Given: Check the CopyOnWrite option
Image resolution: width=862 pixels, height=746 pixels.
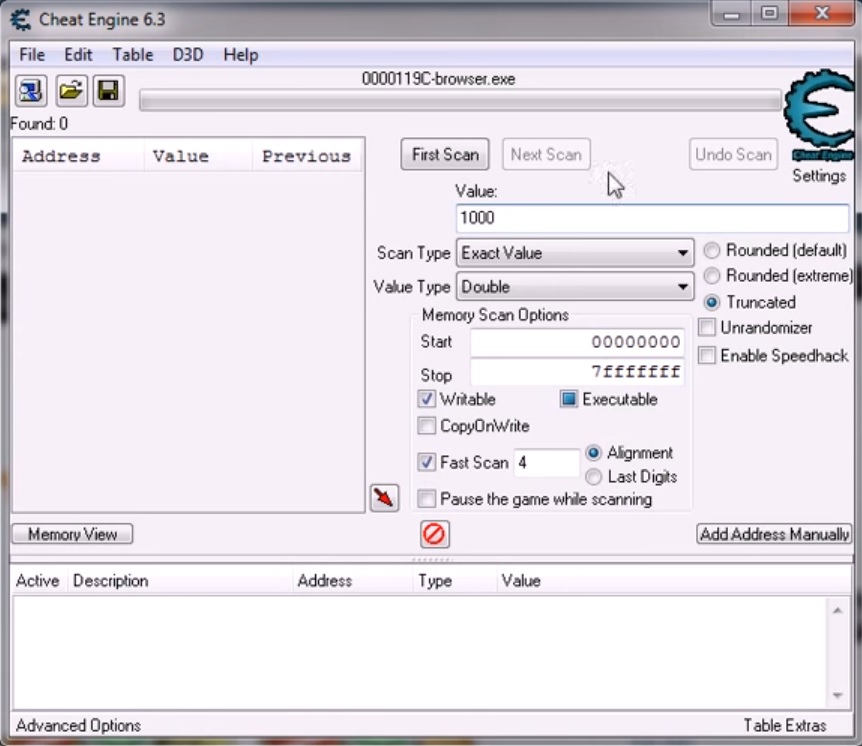Looking at the screenshot, I should click(x=427, y=426).
